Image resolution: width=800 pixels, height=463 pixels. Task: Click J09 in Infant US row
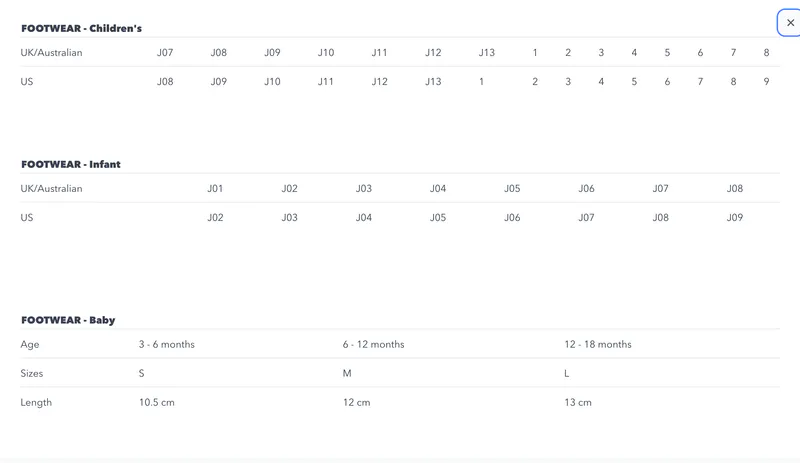click(734, 217)
